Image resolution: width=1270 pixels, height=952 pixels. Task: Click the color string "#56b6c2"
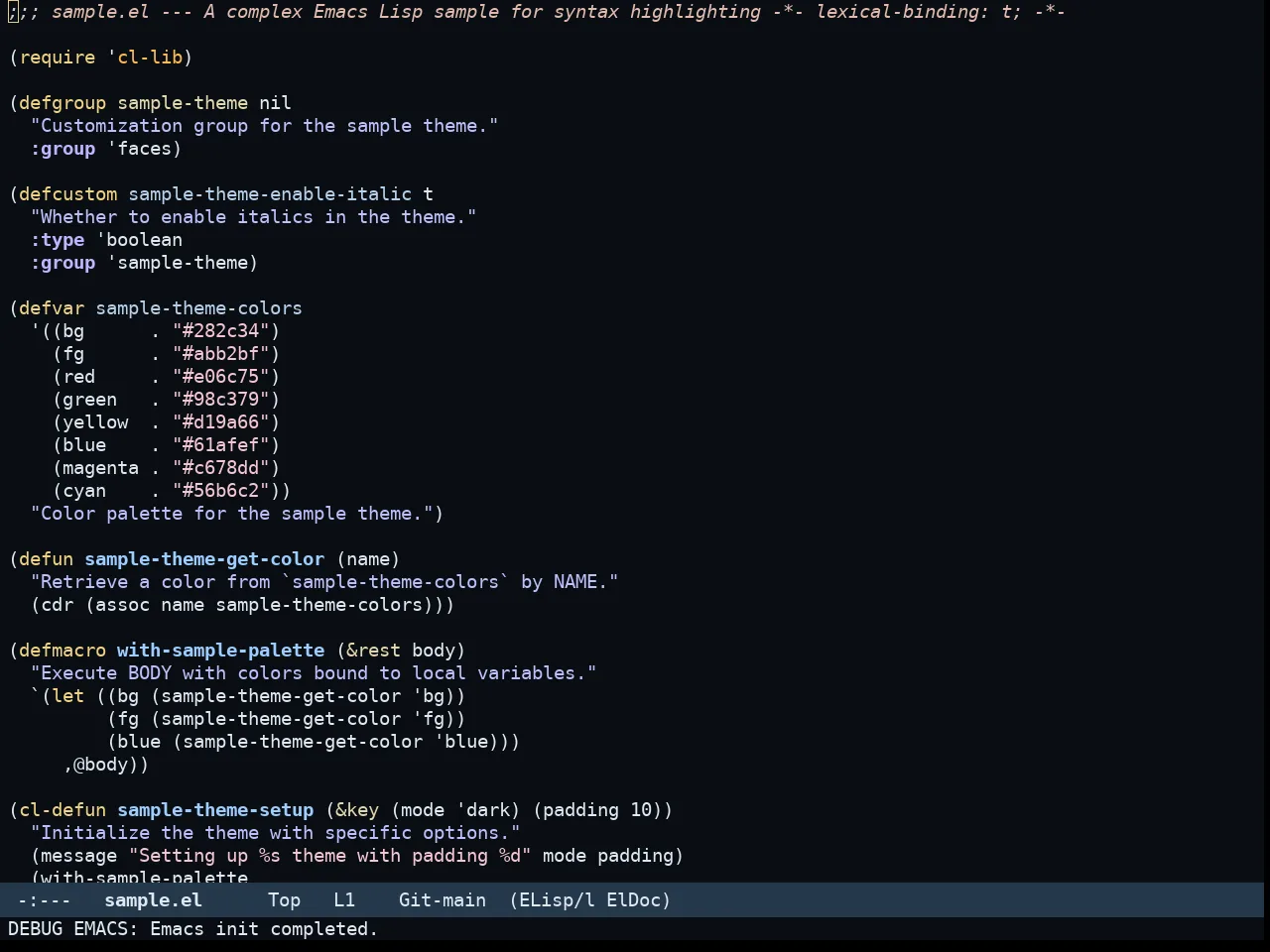[221, 491]
